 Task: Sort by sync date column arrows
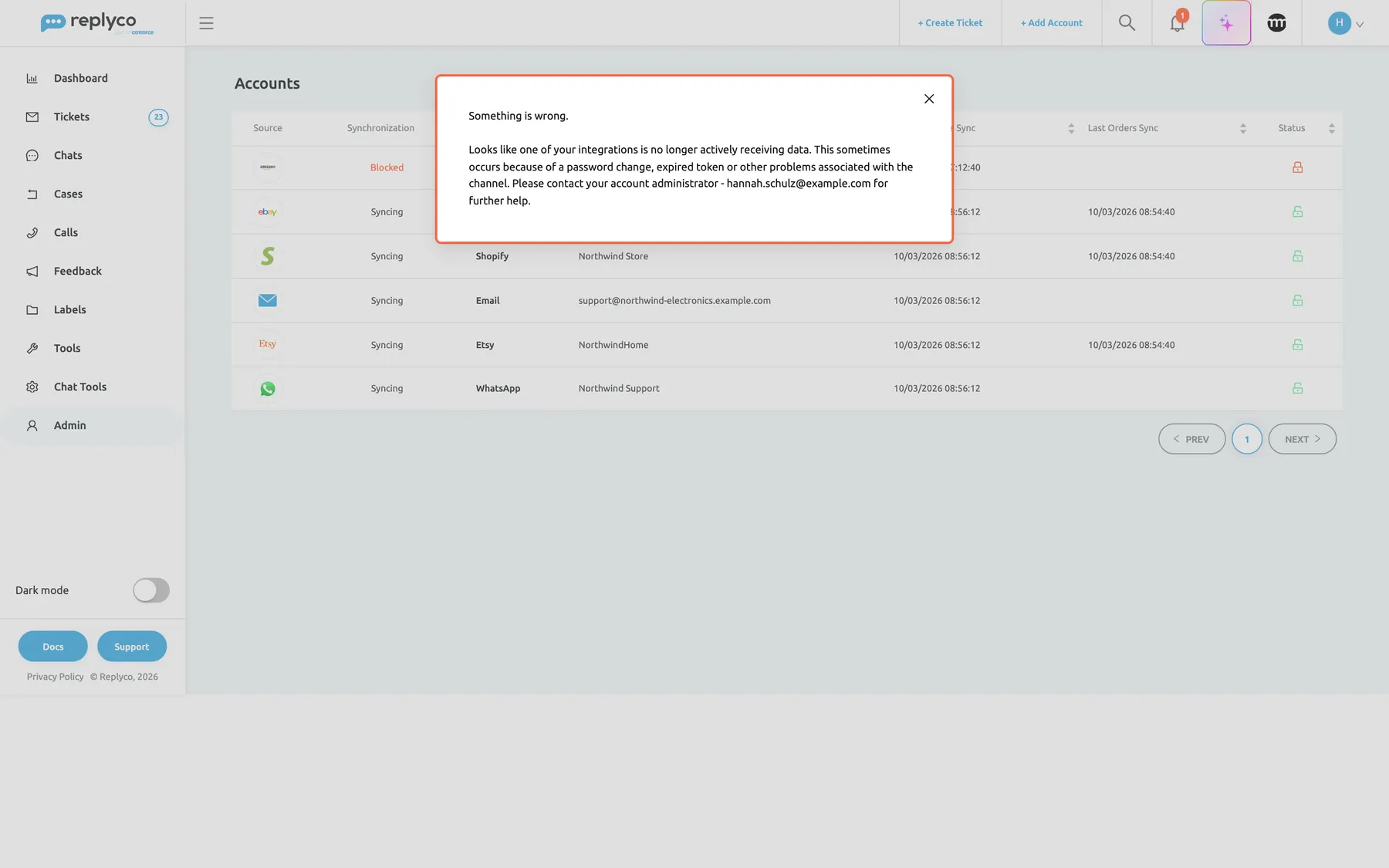[1071, 129]
